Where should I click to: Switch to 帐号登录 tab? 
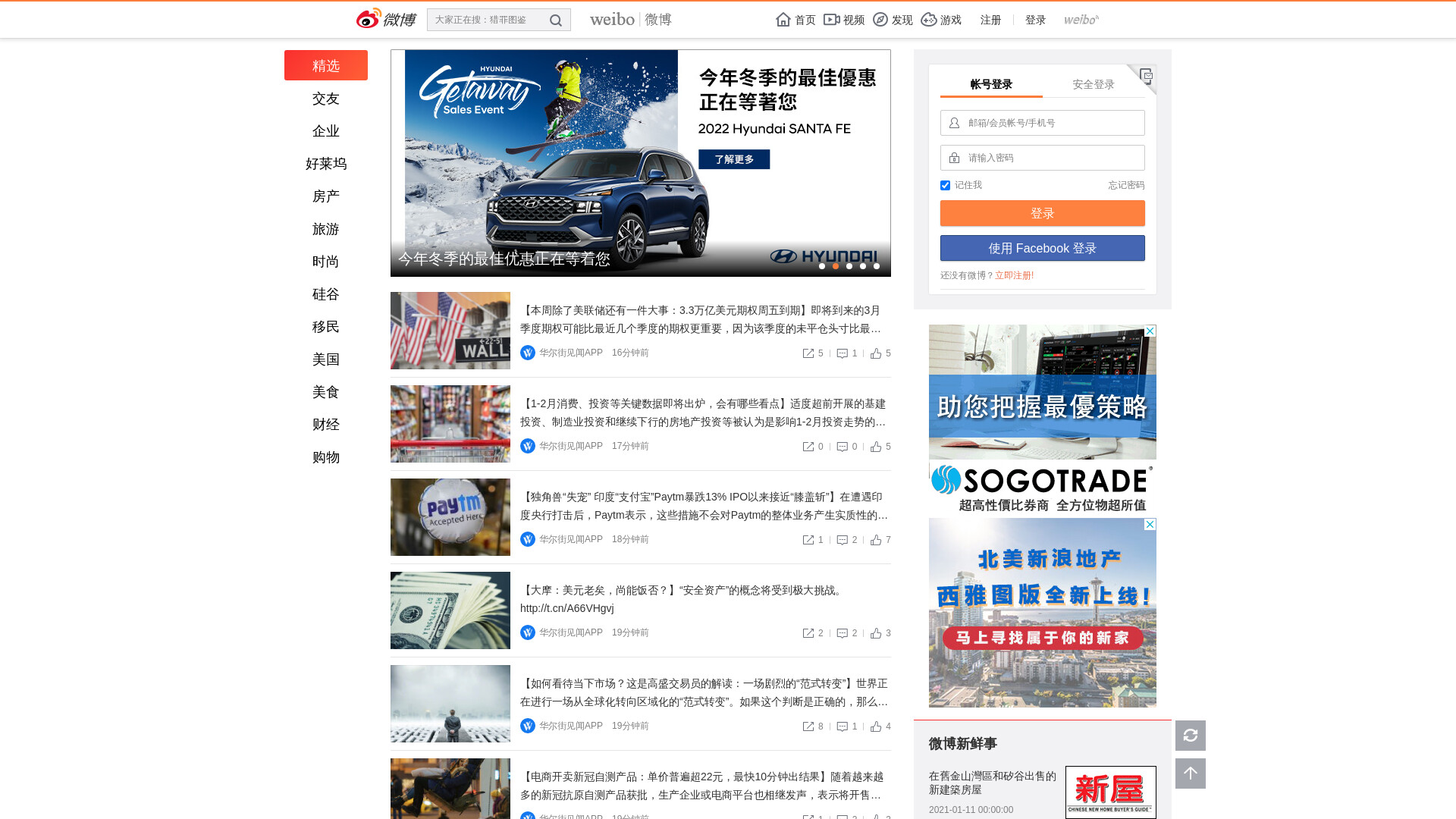(x=991, y=84)
